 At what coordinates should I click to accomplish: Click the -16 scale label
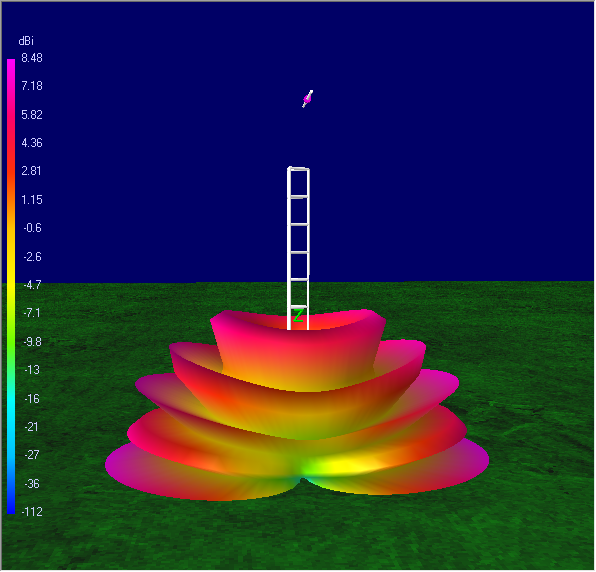click(x=32, y=399)
